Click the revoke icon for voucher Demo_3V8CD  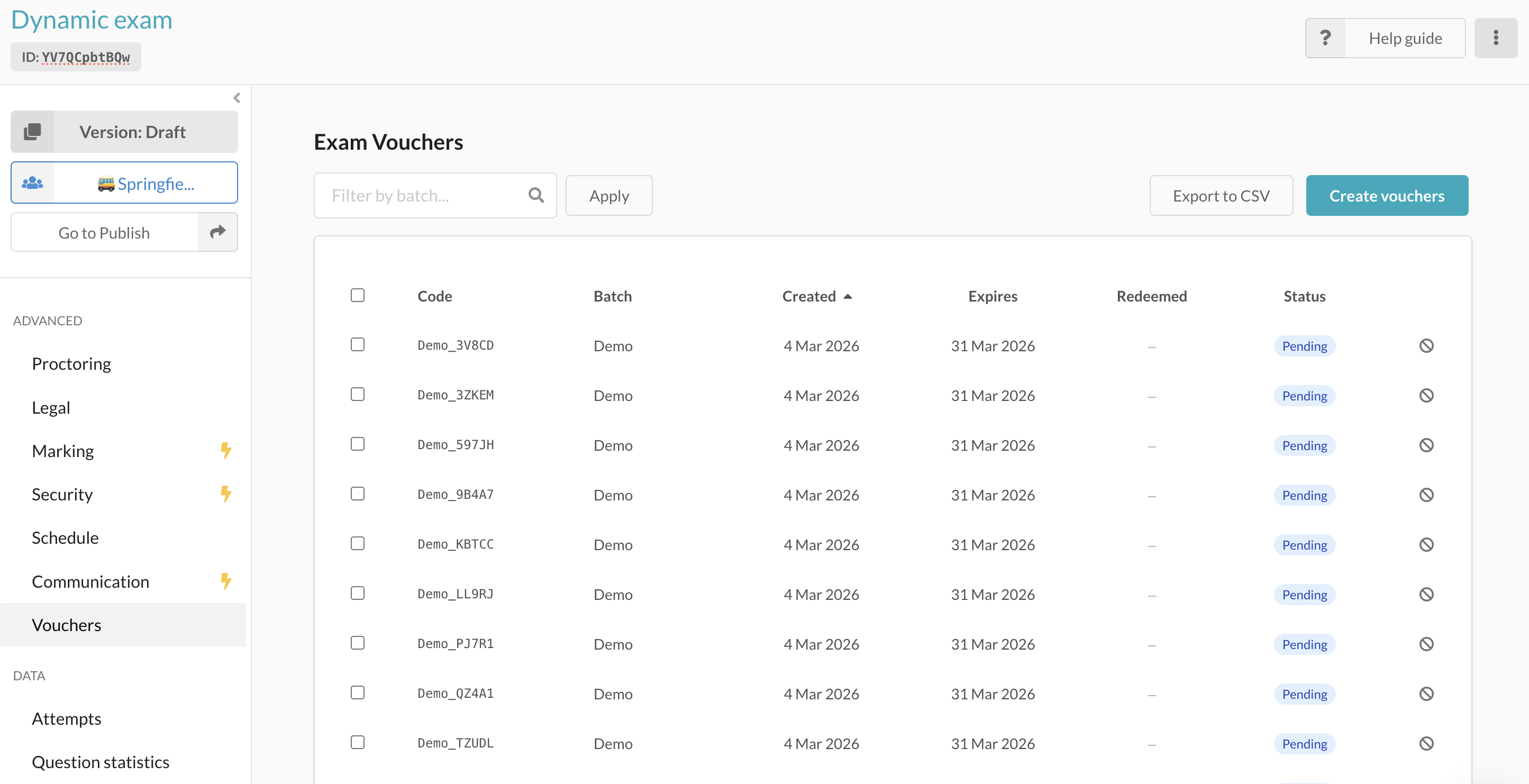[x=1426, y=345]
